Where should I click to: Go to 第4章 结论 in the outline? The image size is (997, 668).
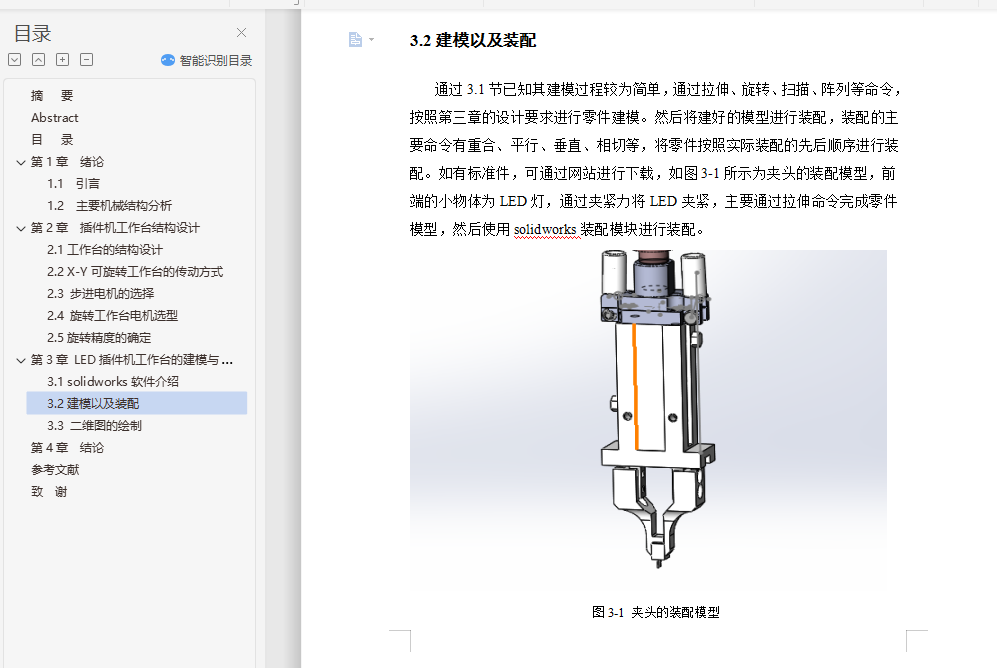67,447
